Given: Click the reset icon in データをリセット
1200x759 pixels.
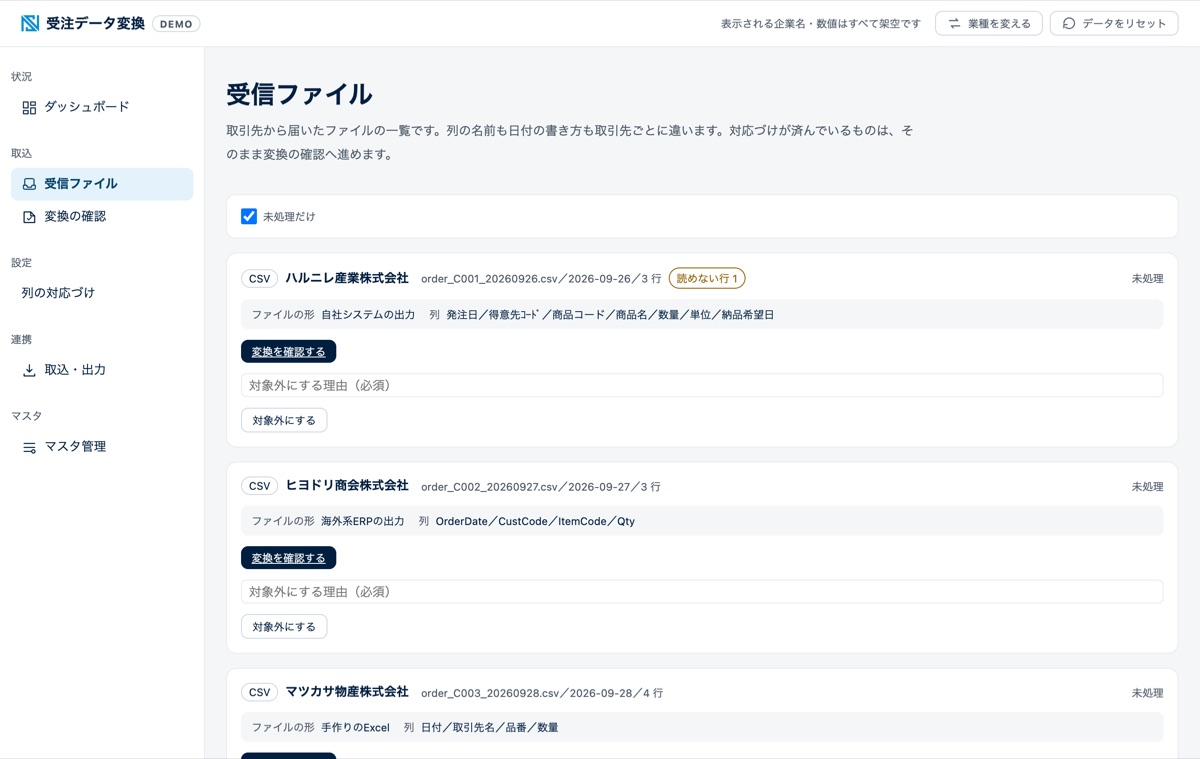Looking at the screenshot, I should tap(1069, 23).
